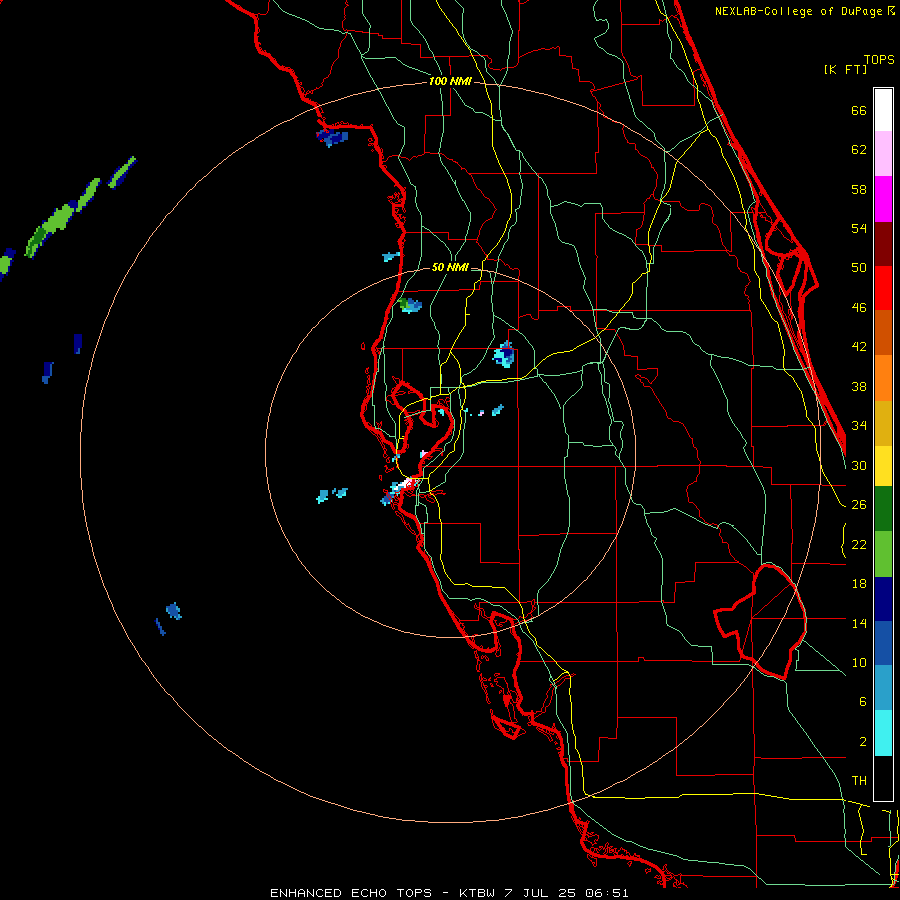Click the NEXLAB-College of DuPage label

click(804, 11)
